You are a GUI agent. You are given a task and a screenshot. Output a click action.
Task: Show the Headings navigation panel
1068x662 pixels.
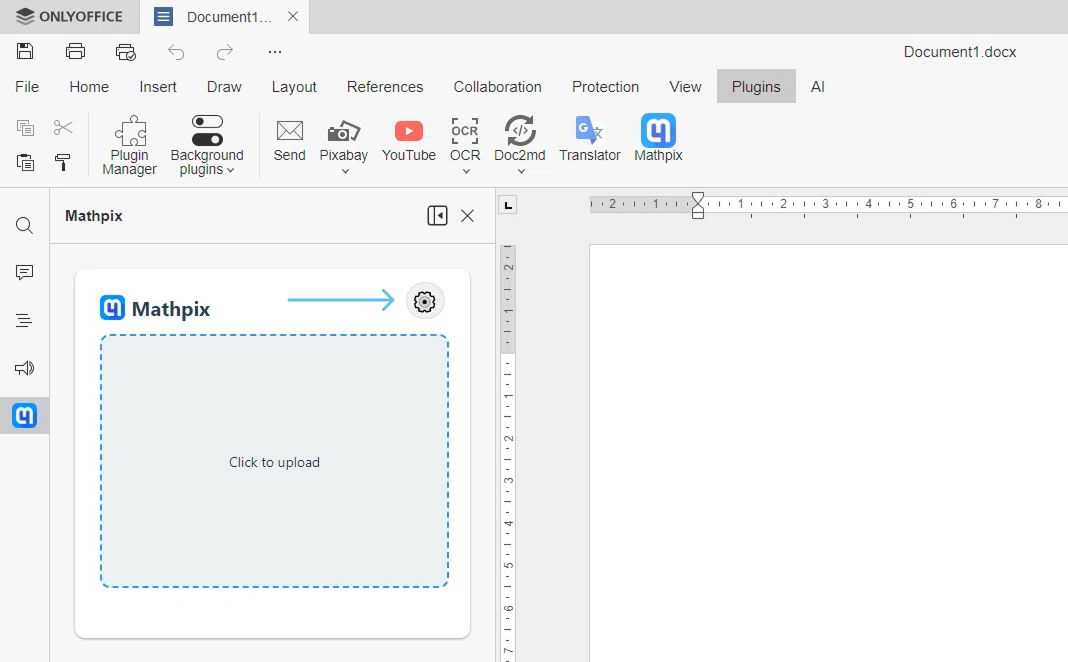(25, 321)
